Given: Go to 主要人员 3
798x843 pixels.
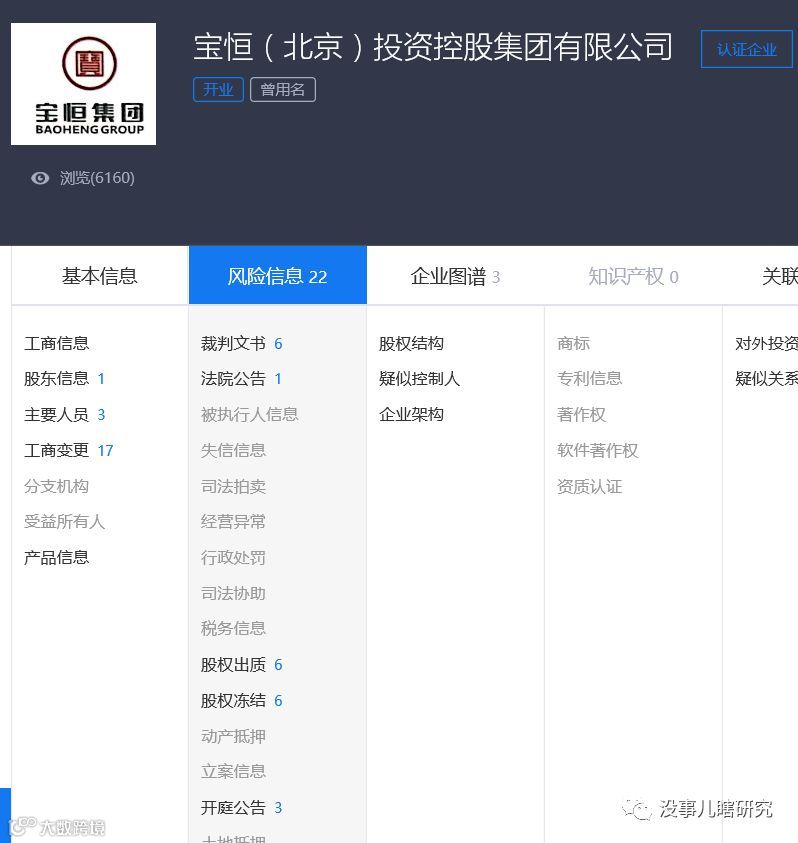Looking at the screenshot, I should (x=65, y=415).
